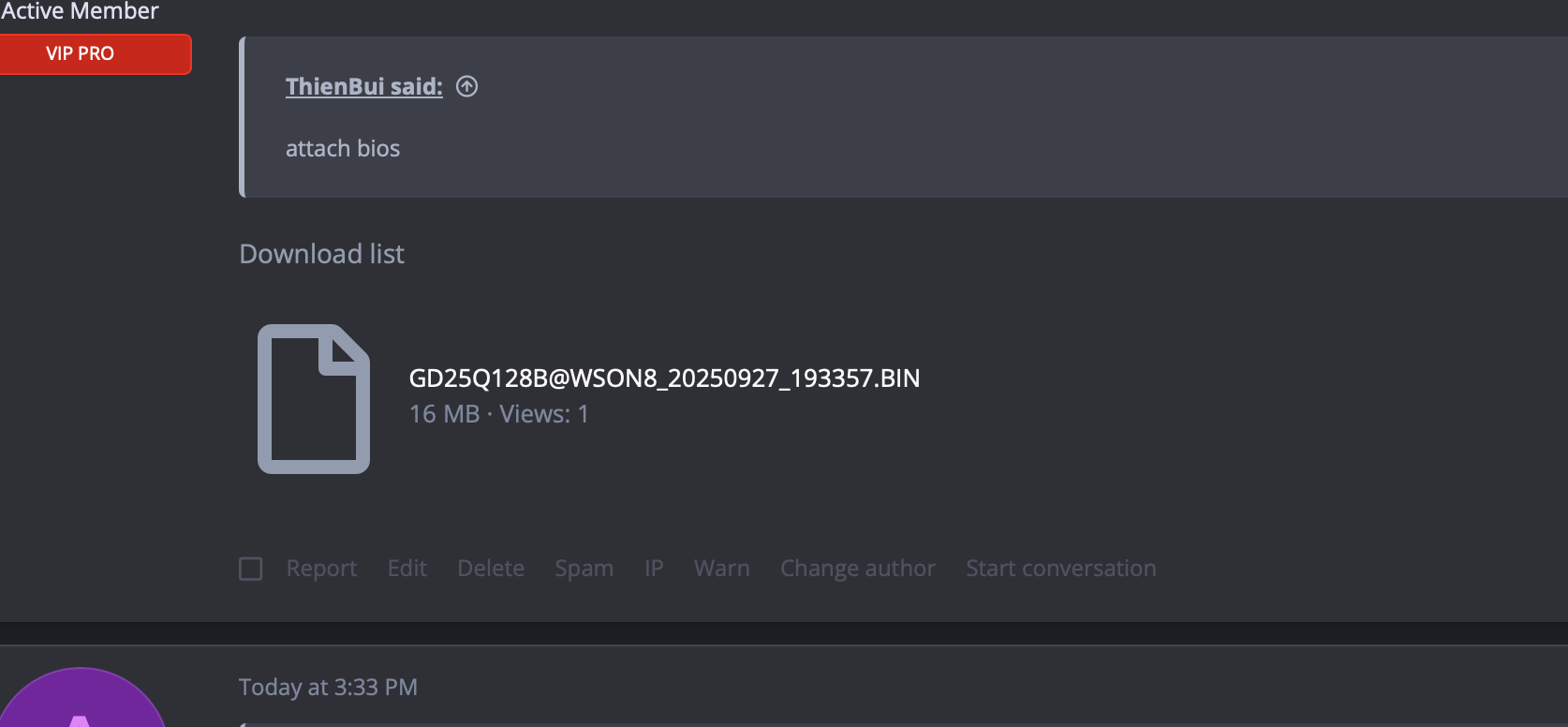Open the Today at 3:33 PM permalink
The width and height of the screenshot is (1568, 727).
(328, 688)
